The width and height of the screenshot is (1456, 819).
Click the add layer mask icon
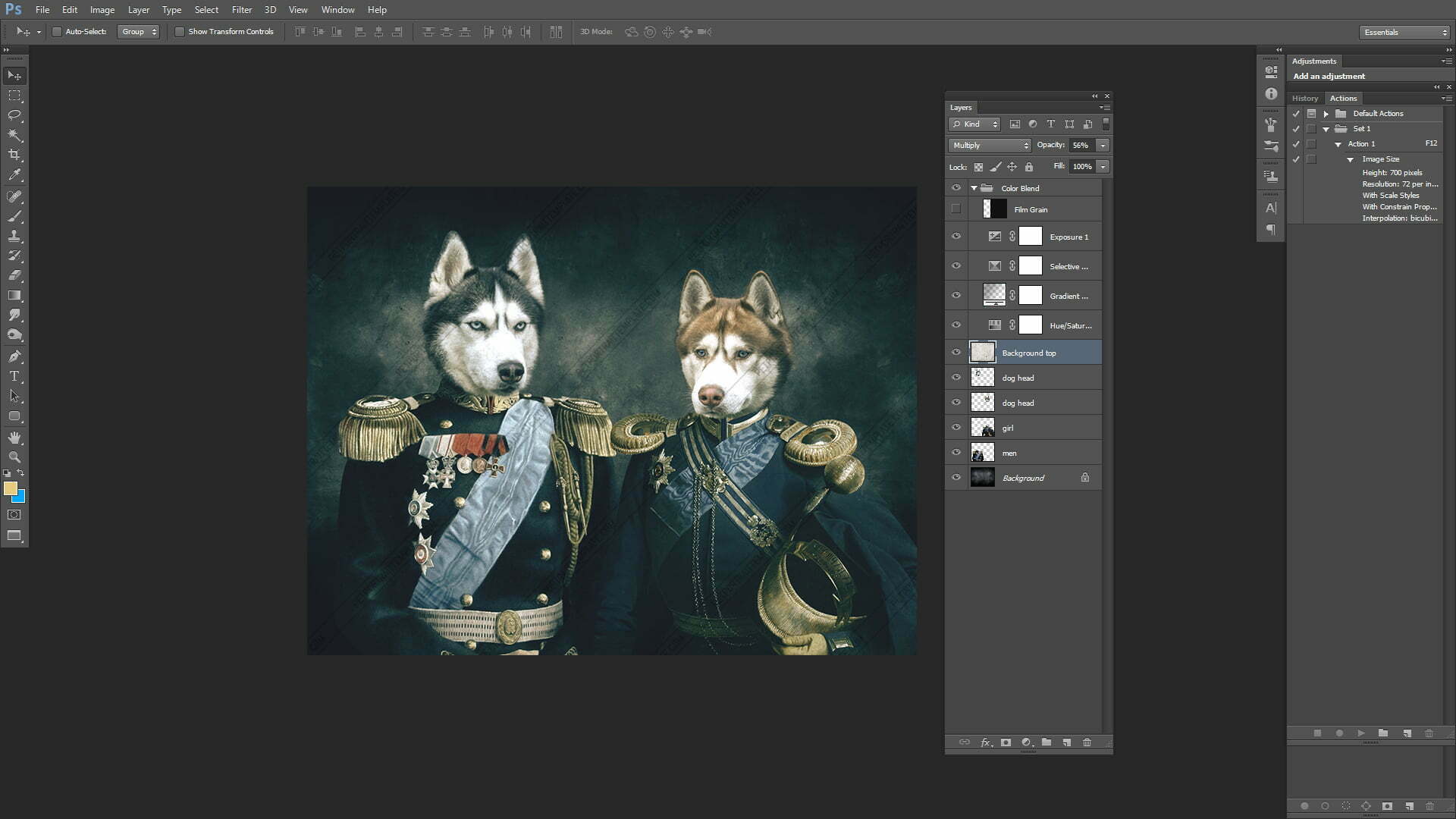(1006, 742)
